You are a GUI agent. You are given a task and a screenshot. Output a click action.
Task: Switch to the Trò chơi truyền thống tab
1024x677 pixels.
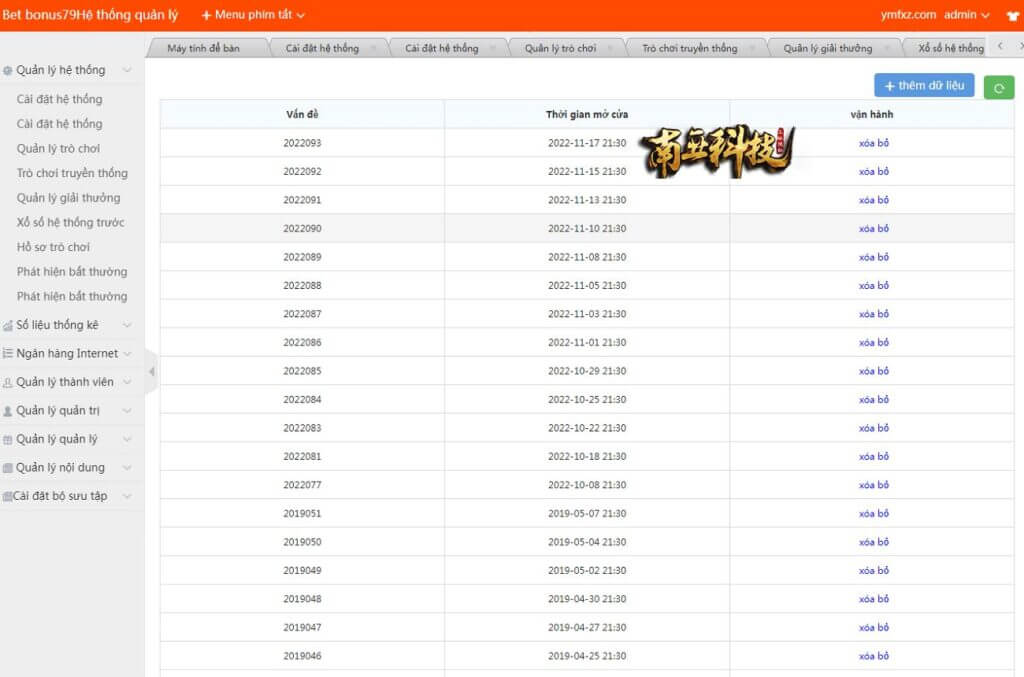(690, 48)
